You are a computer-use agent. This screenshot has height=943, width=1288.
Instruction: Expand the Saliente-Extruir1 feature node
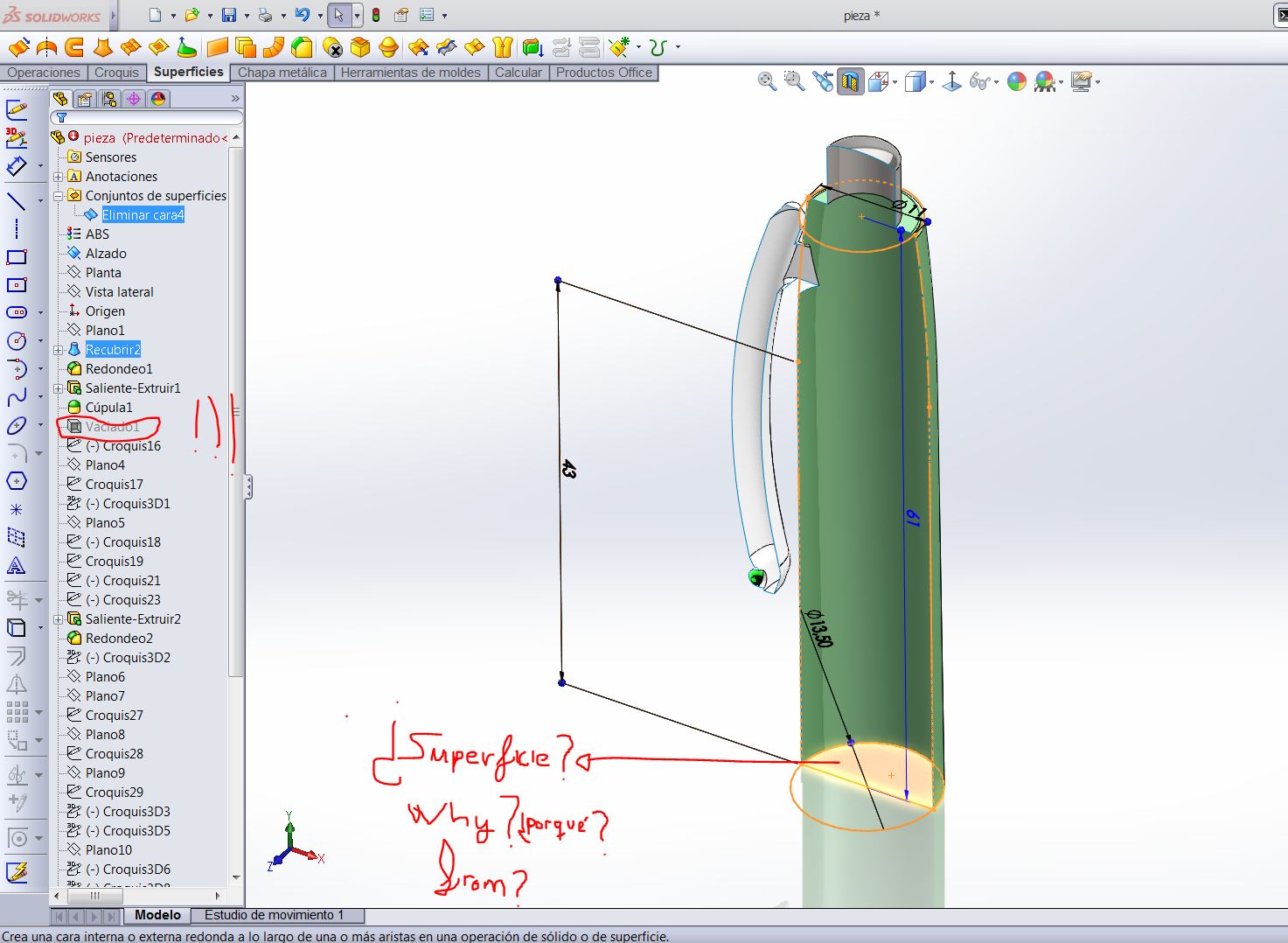(59, 388)
